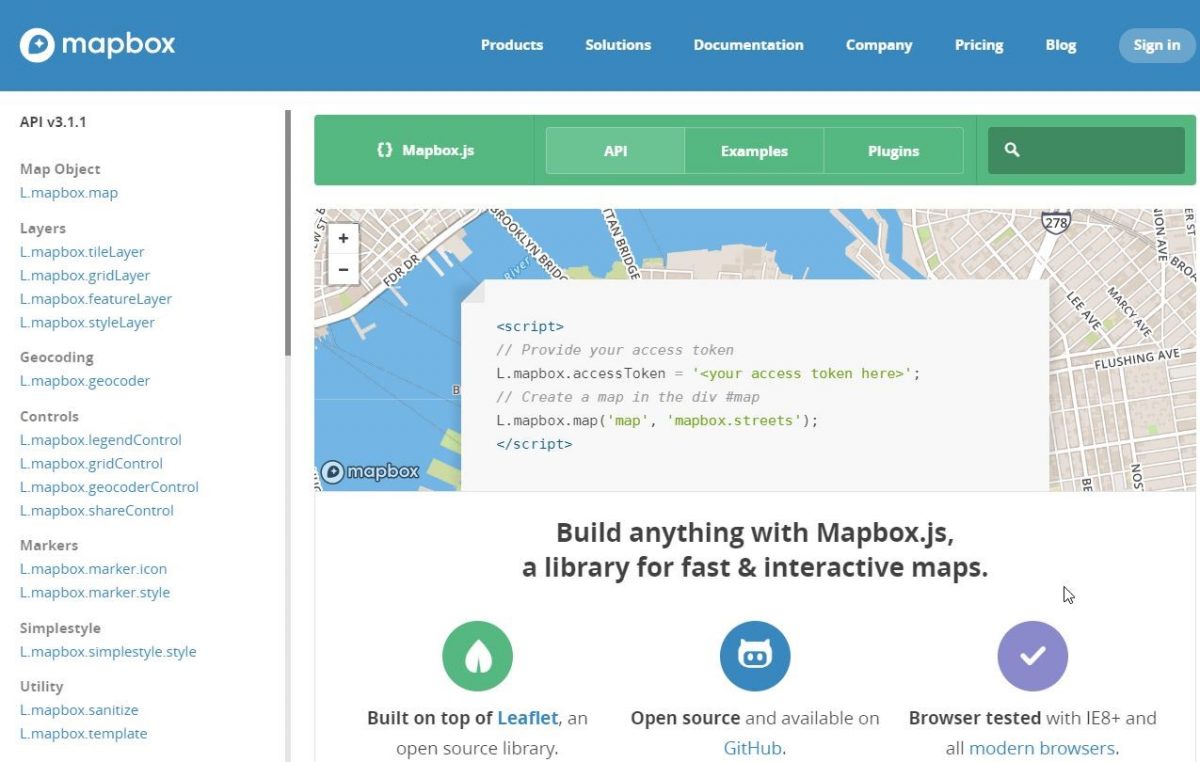
Task: Click the Mapbox attribution logo on the map
Action: coord(370,471)
